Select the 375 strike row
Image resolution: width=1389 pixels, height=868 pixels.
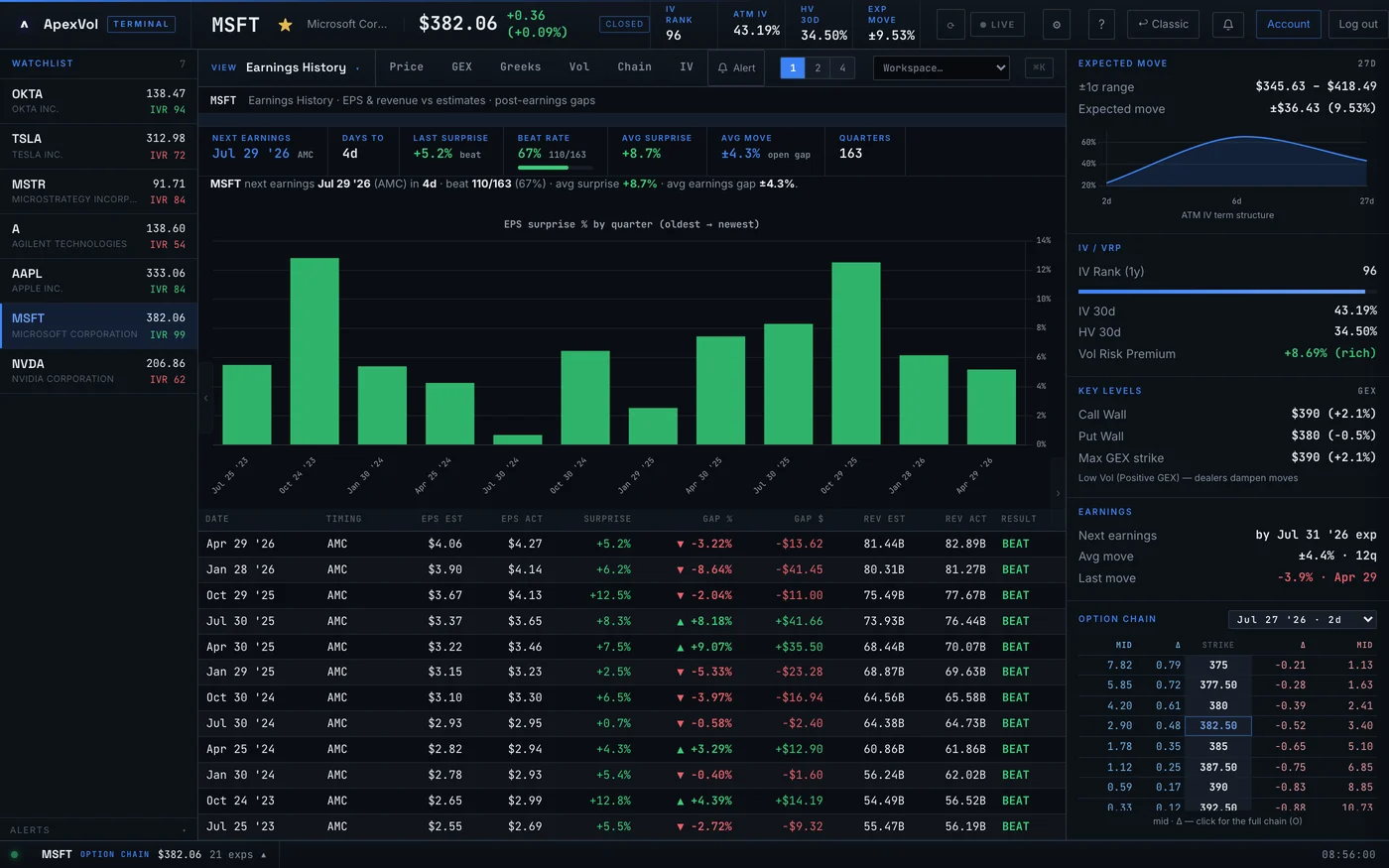click(1227, 666)
